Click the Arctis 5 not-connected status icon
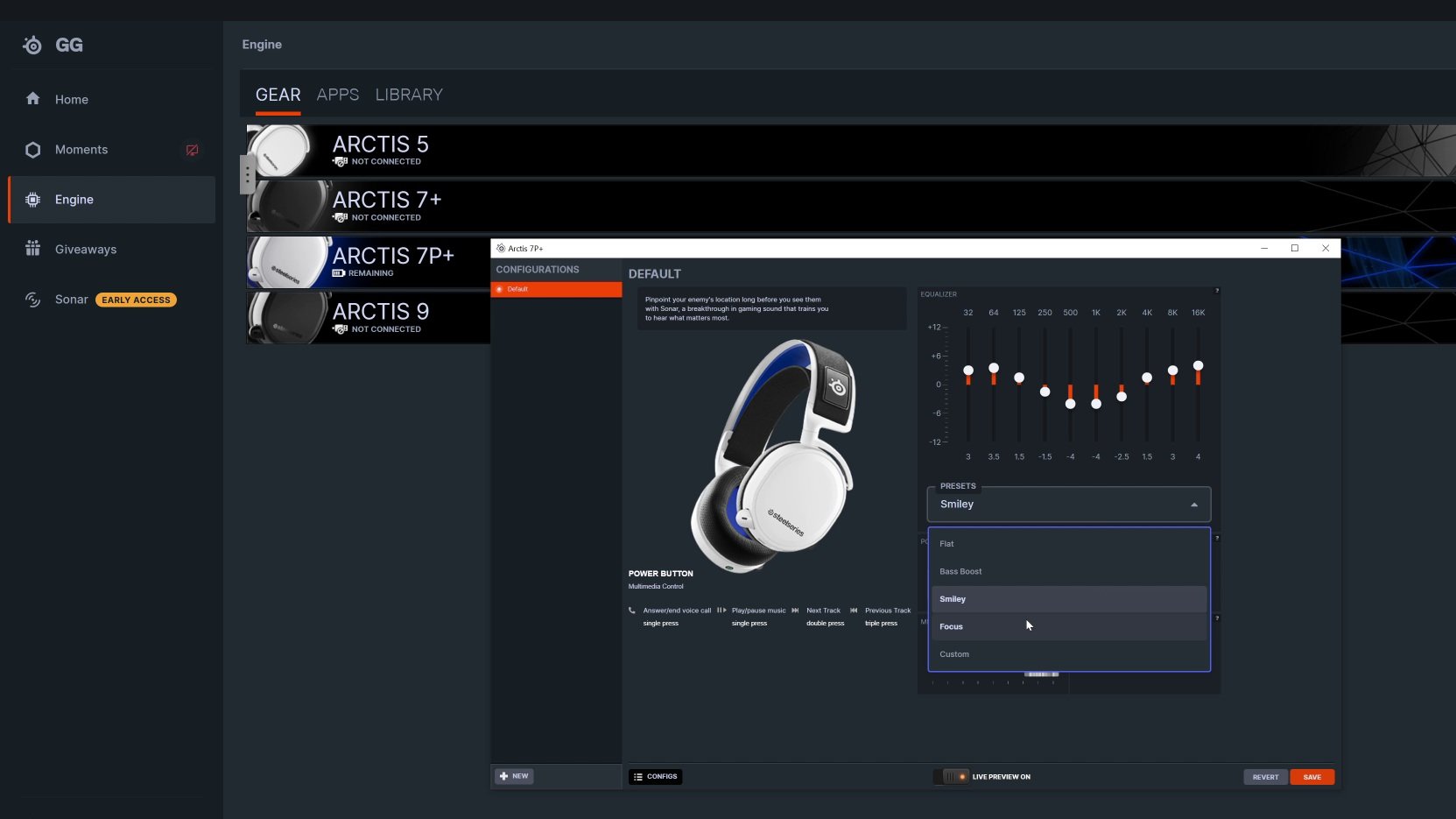The height and width of the screenshot is (819, 1456). coord(340,162)
